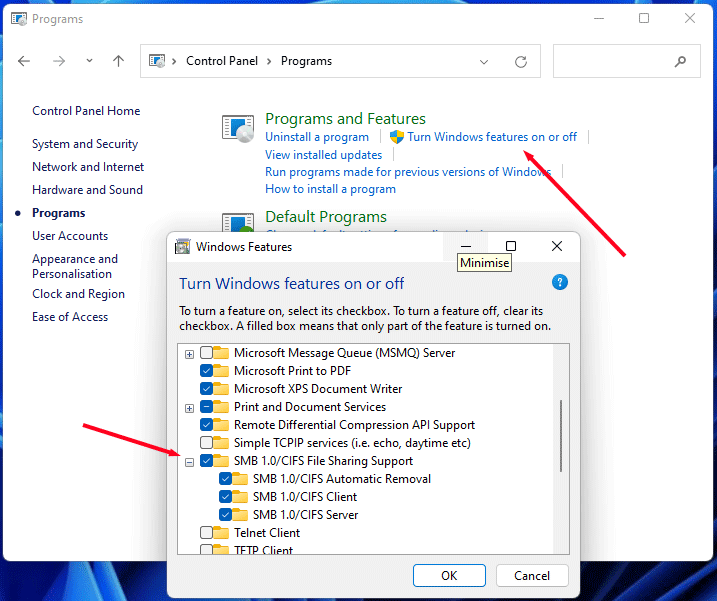717x601 pixels.
Task: Go back using the back arrow
Action: pos(24,61)
